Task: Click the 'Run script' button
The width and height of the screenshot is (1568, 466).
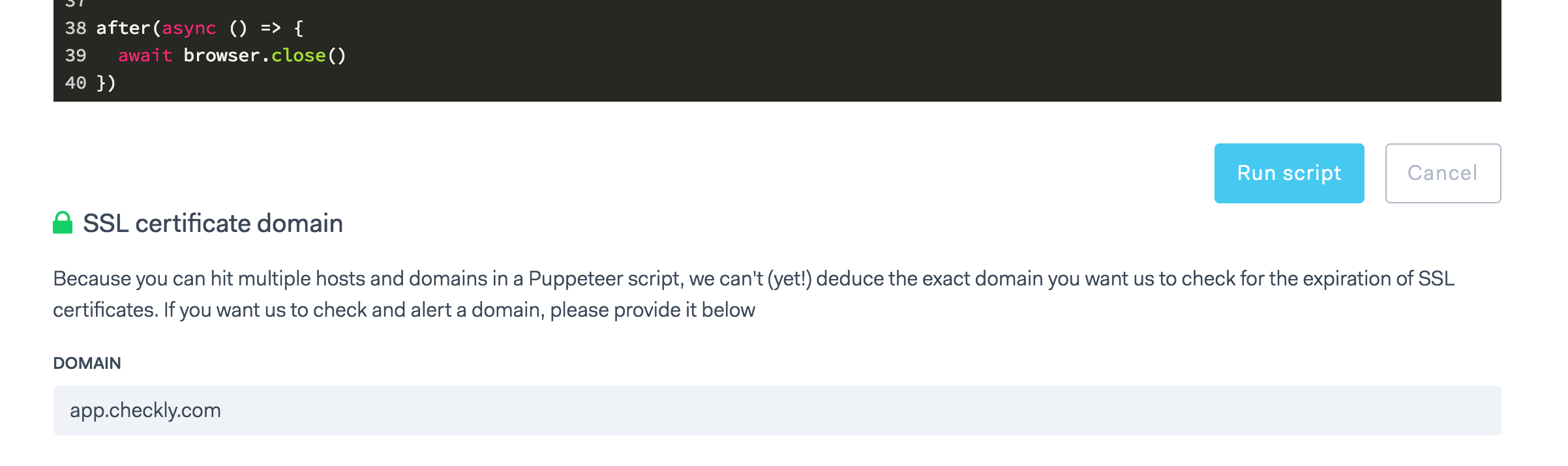Action: [x=1288, y=173]
